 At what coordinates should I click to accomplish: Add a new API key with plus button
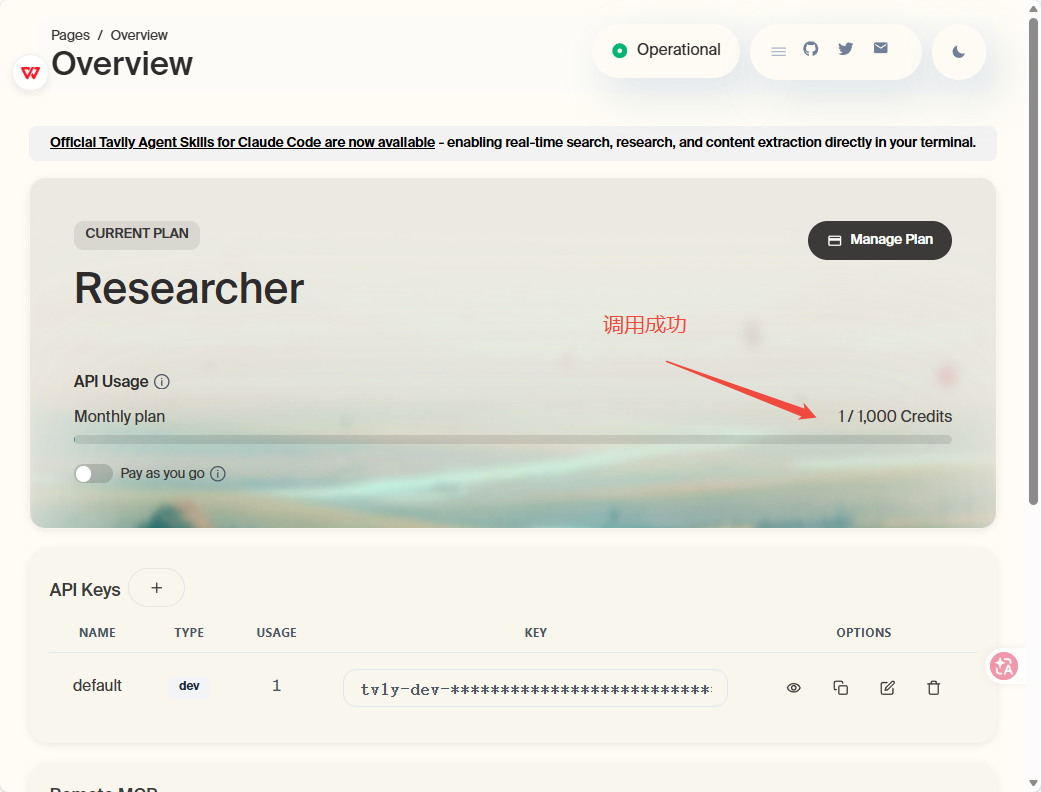(x=157, y=588)
